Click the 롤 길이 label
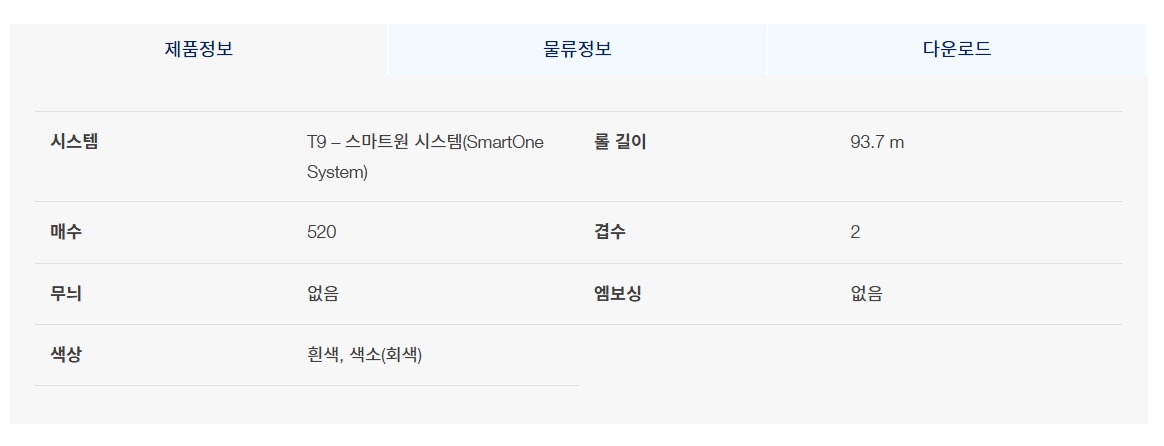The image size is (1164, 446). 620,142
